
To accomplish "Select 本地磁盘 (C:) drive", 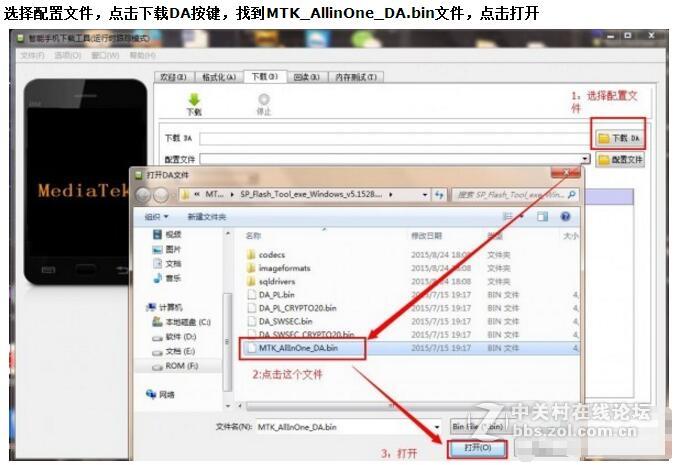I will point(181,322).
